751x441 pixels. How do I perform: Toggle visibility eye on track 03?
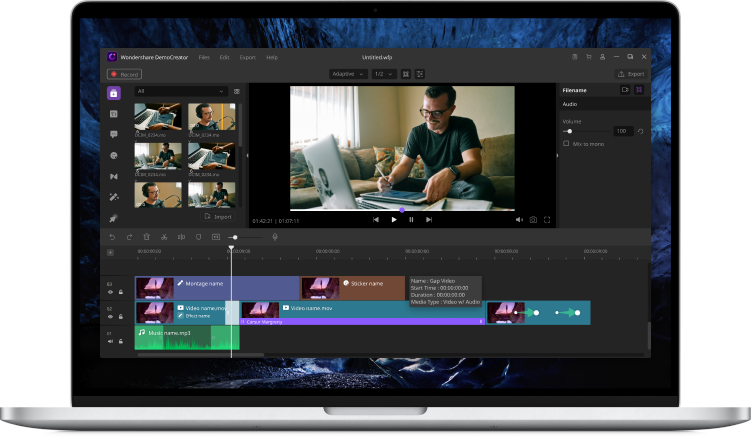111,292
